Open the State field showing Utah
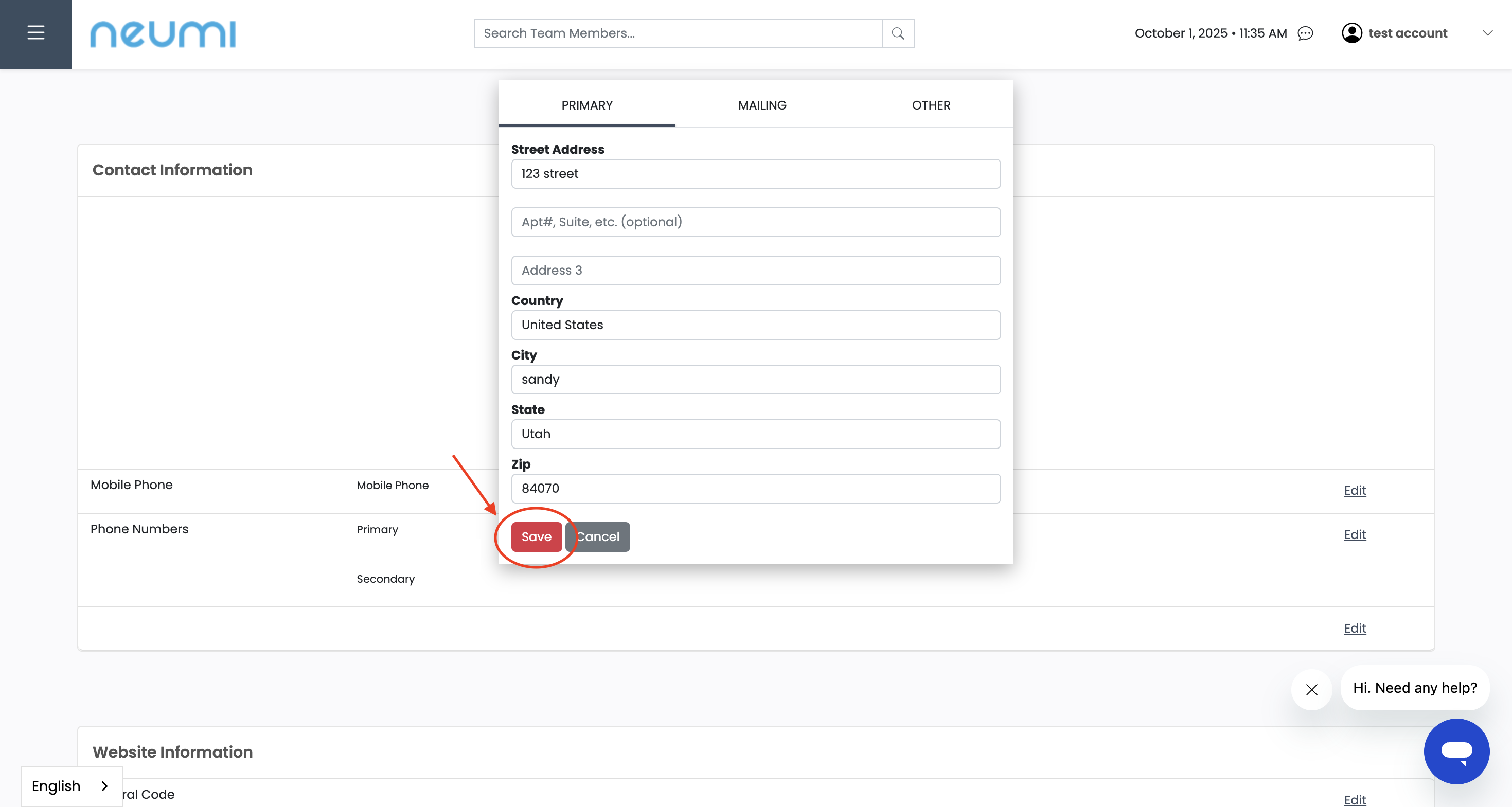1512x807 pixels. click(x=755, y=434)
